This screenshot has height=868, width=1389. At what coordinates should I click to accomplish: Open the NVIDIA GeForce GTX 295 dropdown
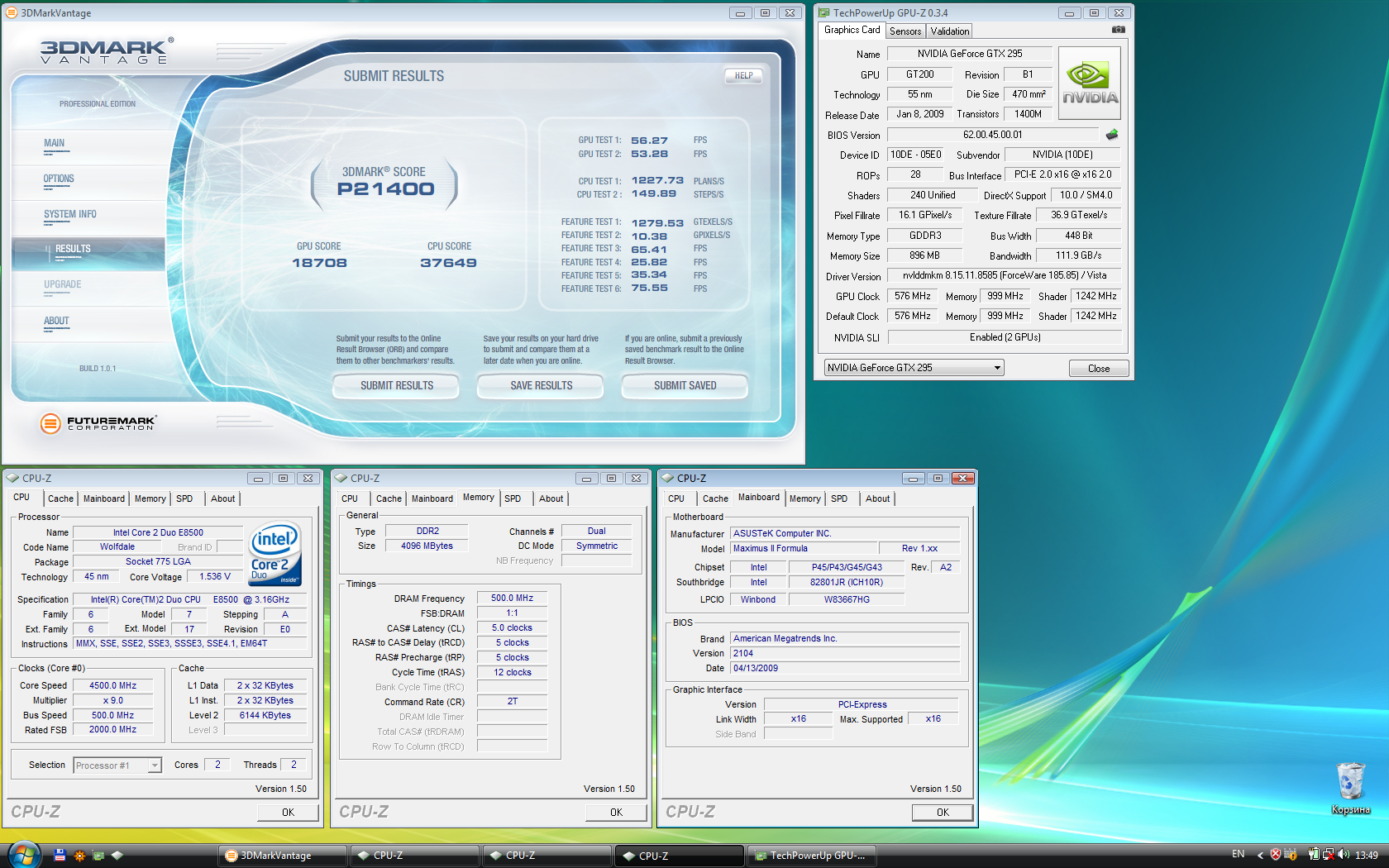click(914, 368)
